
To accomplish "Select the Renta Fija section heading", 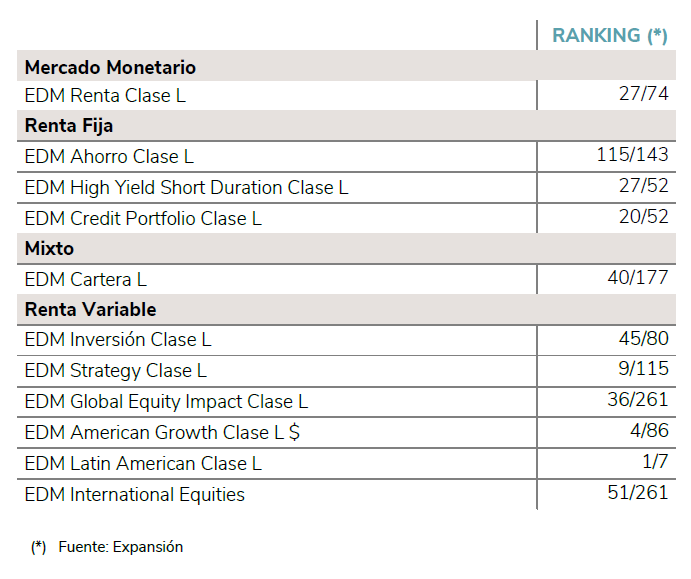I will click(69, 126).
